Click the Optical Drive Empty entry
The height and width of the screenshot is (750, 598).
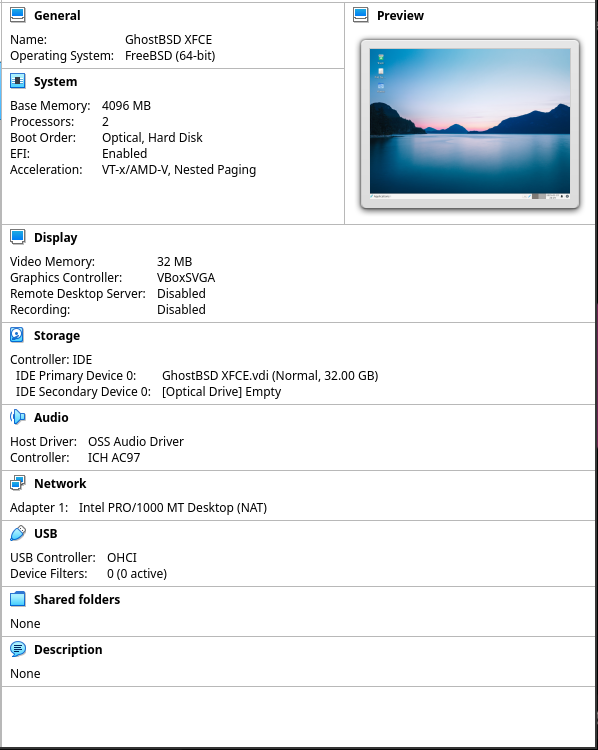pyautogui.click(x=221, y=392)
